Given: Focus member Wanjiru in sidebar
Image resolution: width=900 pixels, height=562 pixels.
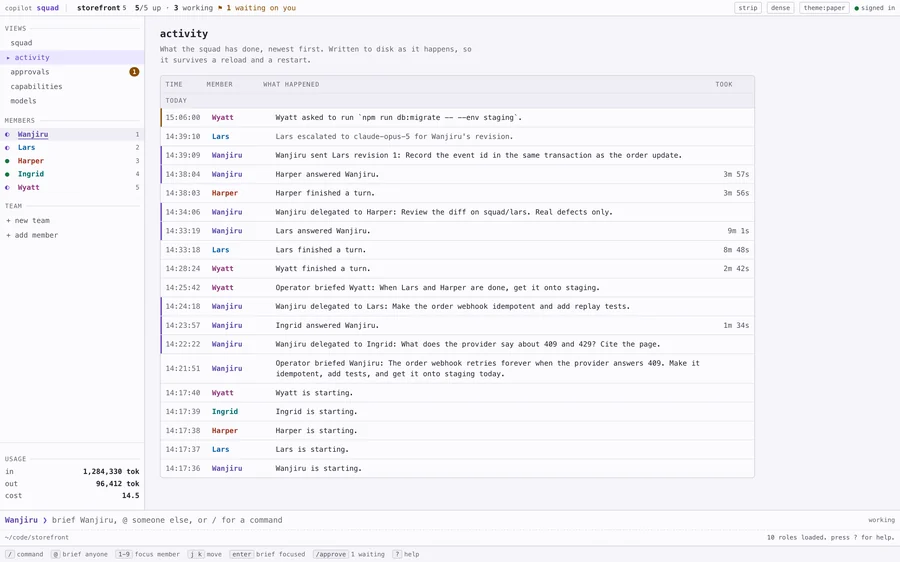Looking at the screenshot, I should [x=72, y=134].
